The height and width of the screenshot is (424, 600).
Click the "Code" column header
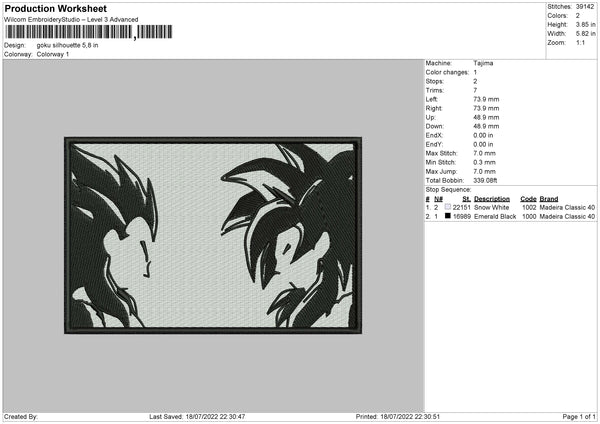528,199
